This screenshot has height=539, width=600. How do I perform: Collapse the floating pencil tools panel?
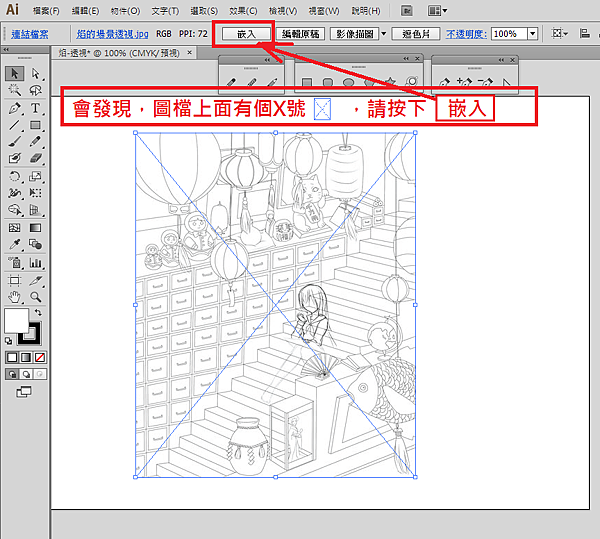tap(267, 60)
